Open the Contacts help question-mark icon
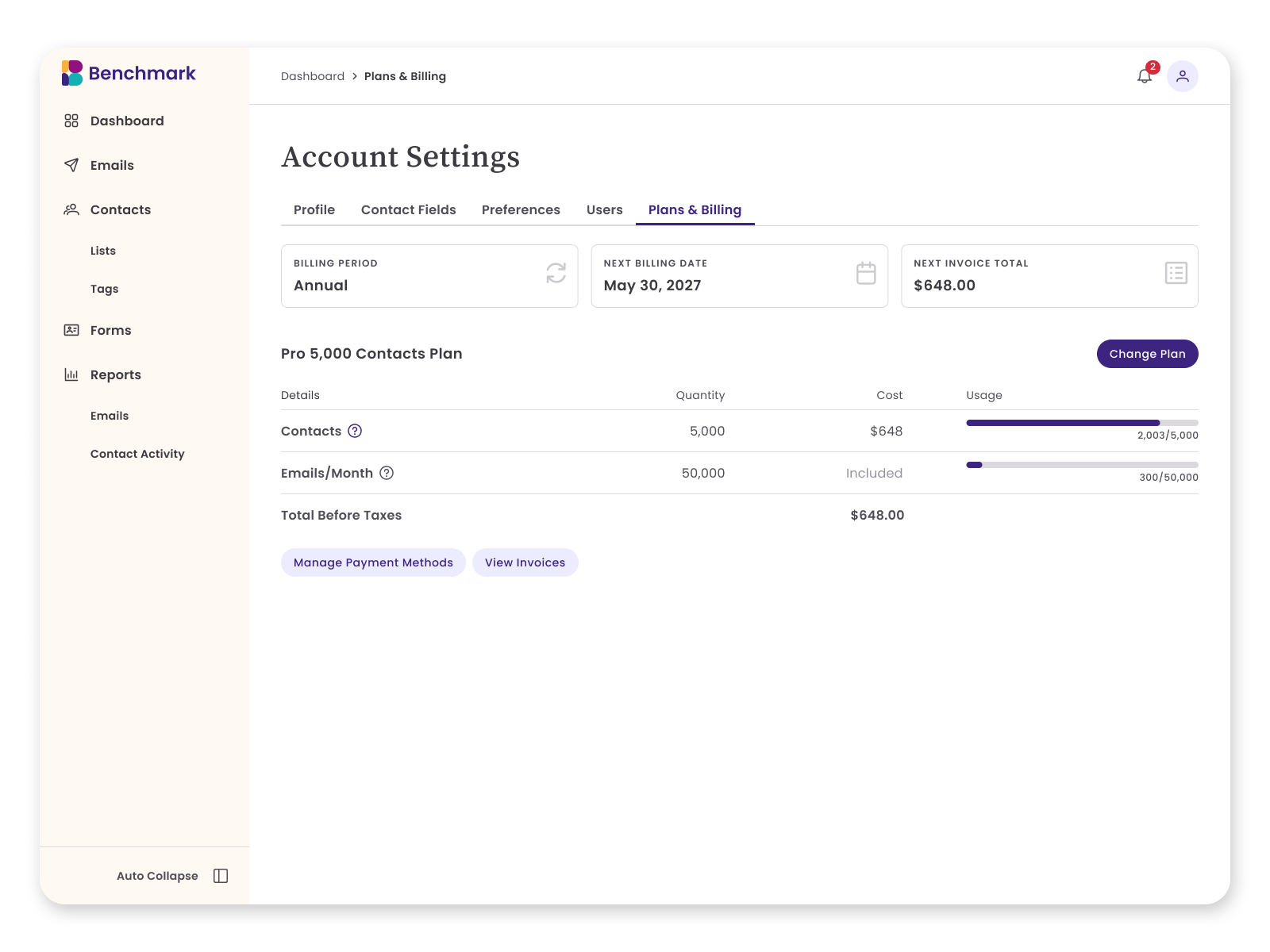The height and width of the screenshot is (952, 1270). [355, 431]
